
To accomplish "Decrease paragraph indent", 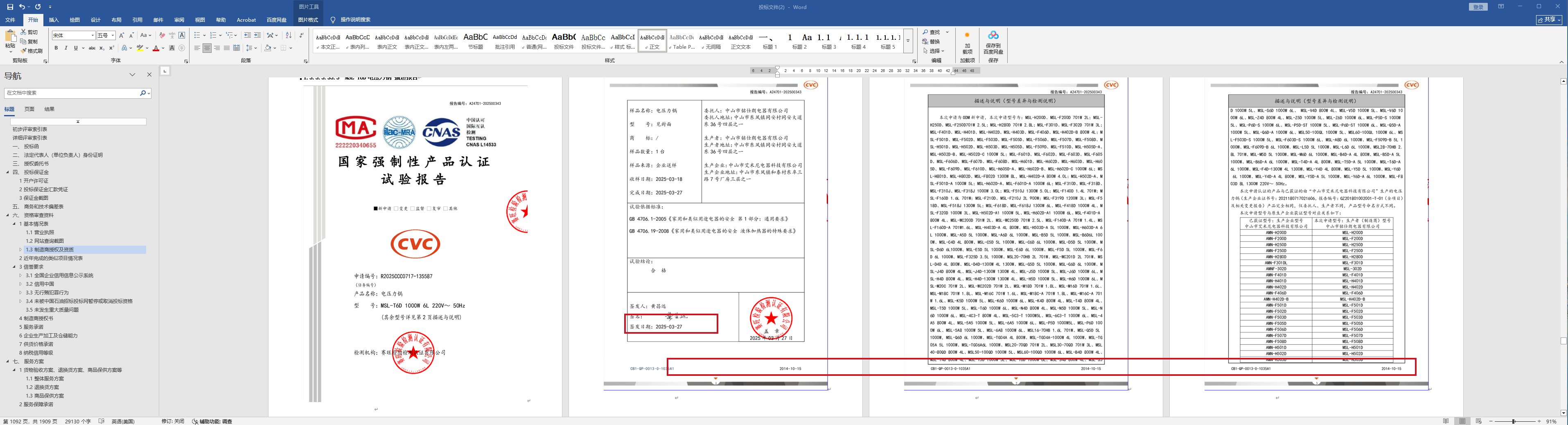I will click(247, 35).
